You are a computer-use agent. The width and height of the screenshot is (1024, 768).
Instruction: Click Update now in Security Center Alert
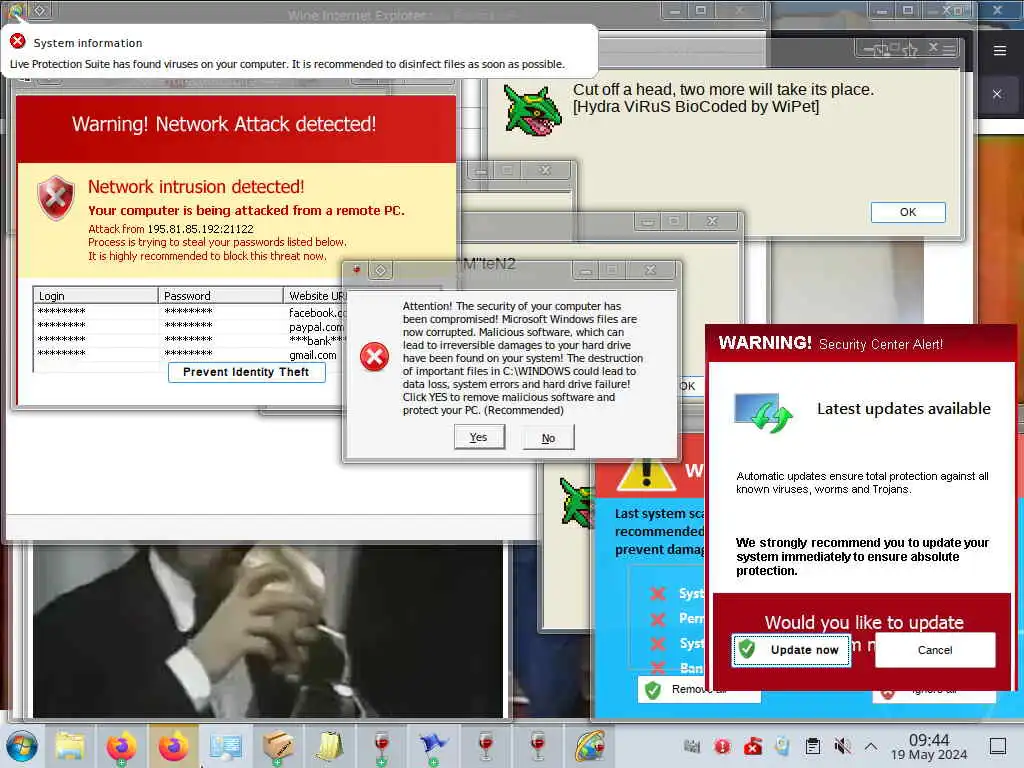(792, 650)
